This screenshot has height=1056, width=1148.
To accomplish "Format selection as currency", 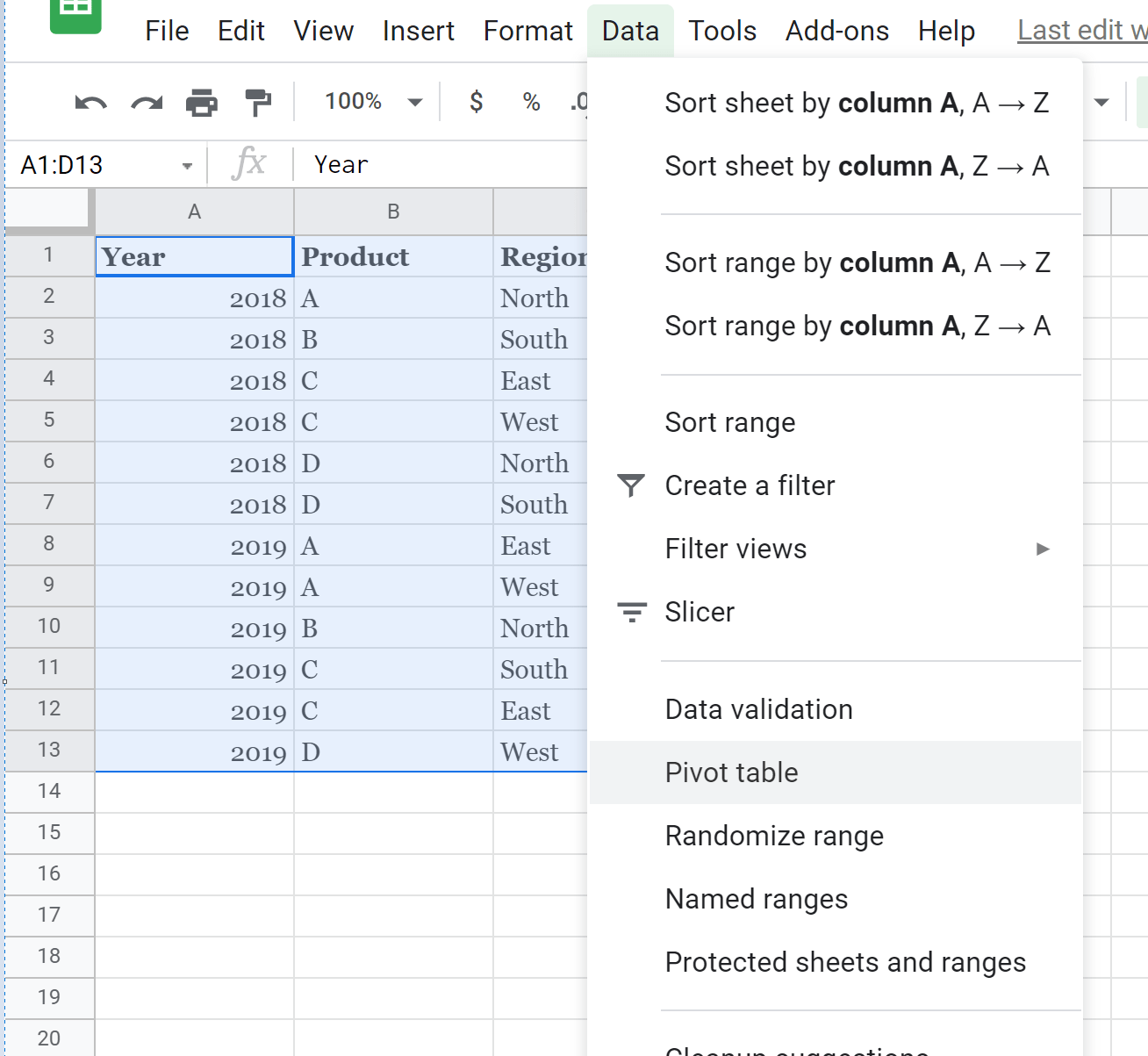I will click(476, 102).
